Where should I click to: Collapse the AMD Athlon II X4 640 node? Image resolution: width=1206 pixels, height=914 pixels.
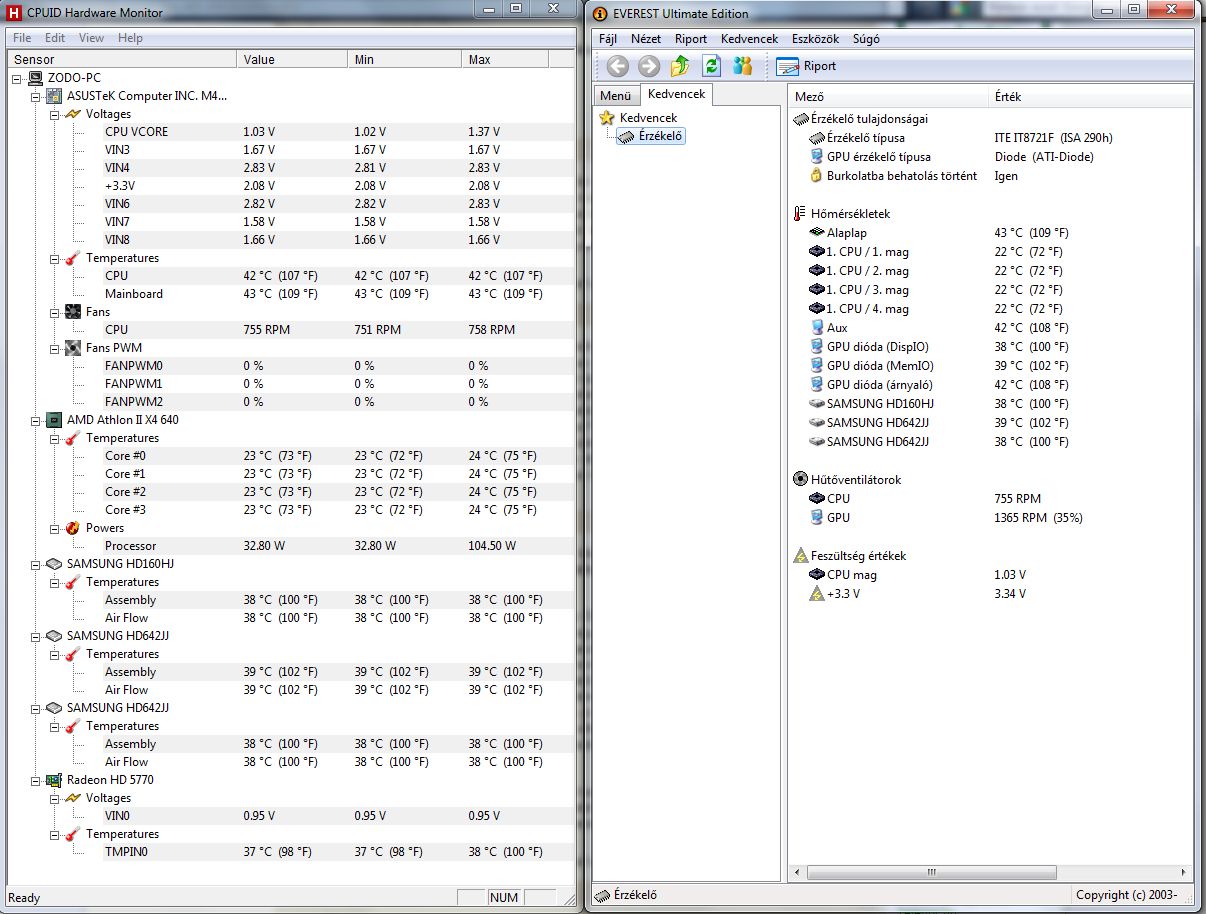[x=36, y=420]
